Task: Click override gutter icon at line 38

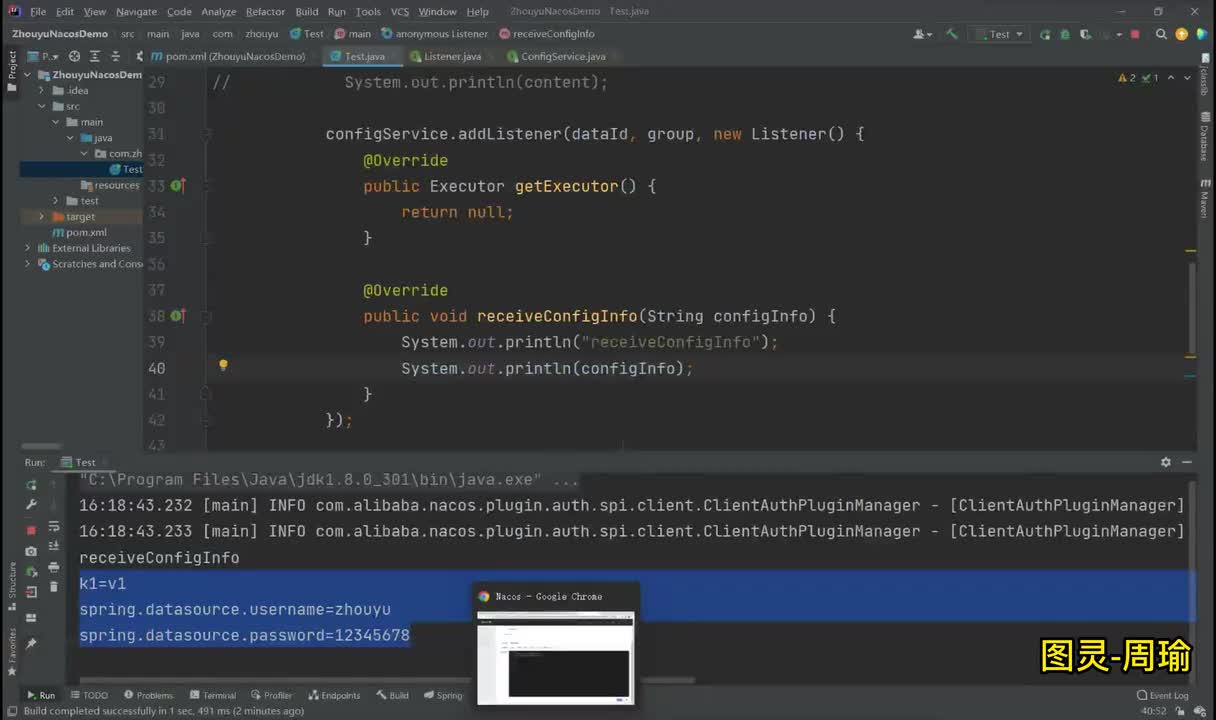Action: tap(177, 316)
